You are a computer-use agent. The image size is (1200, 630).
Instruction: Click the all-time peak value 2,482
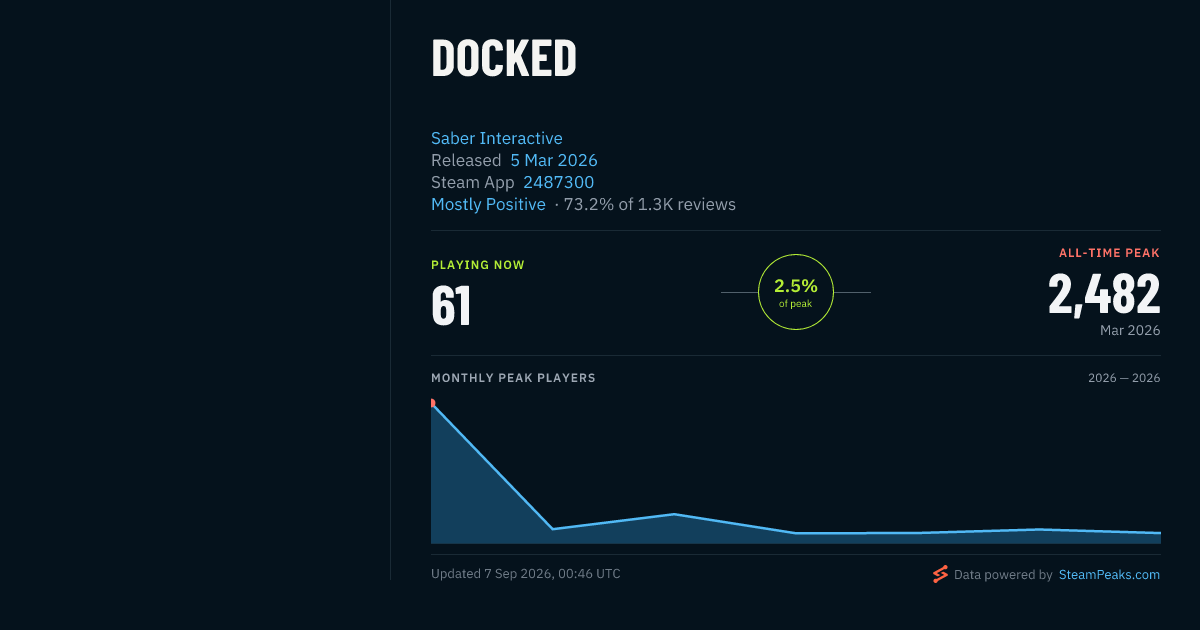point(1104,294)
